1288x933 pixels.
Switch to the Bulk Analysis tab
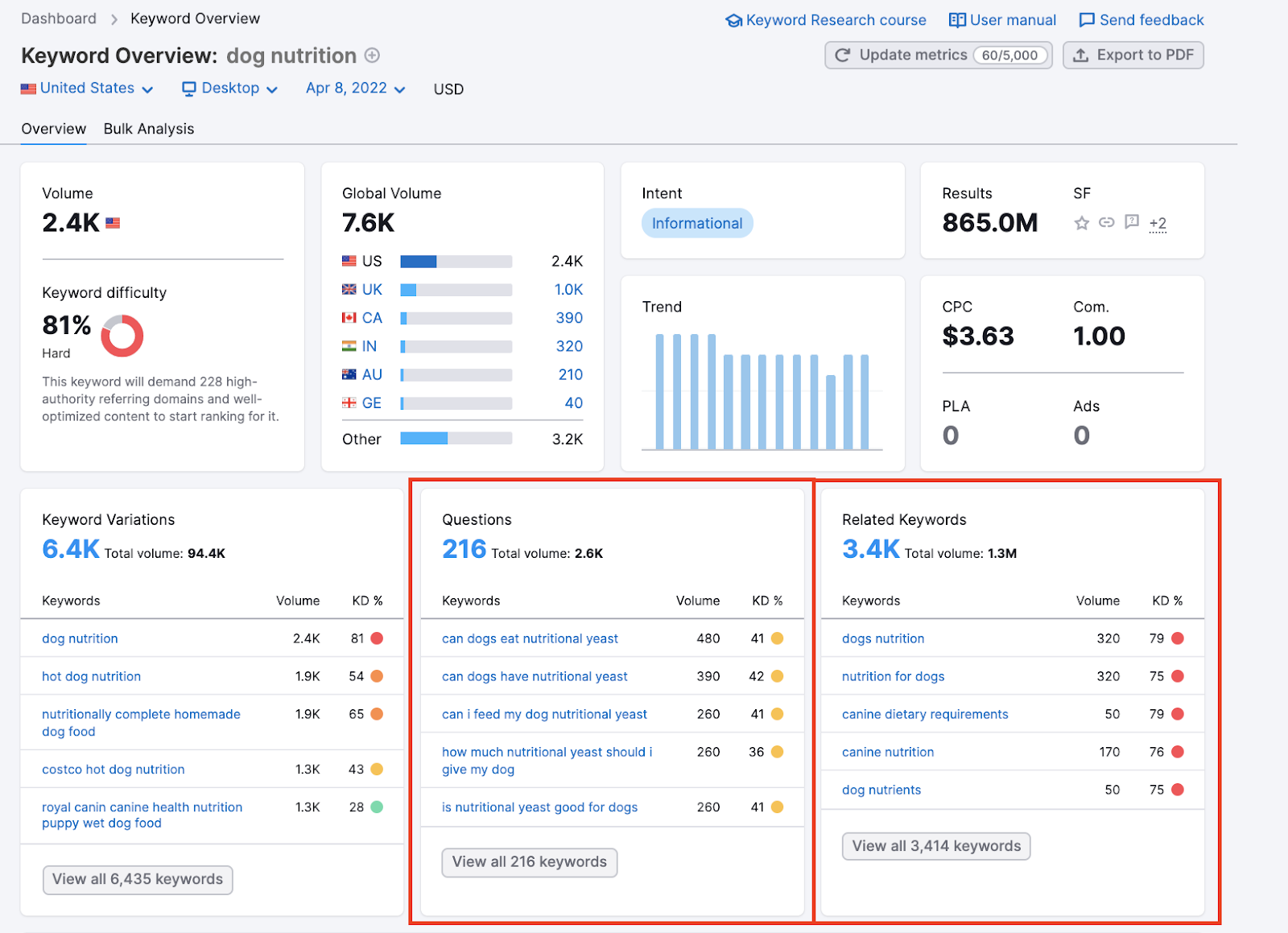point(149,129)
